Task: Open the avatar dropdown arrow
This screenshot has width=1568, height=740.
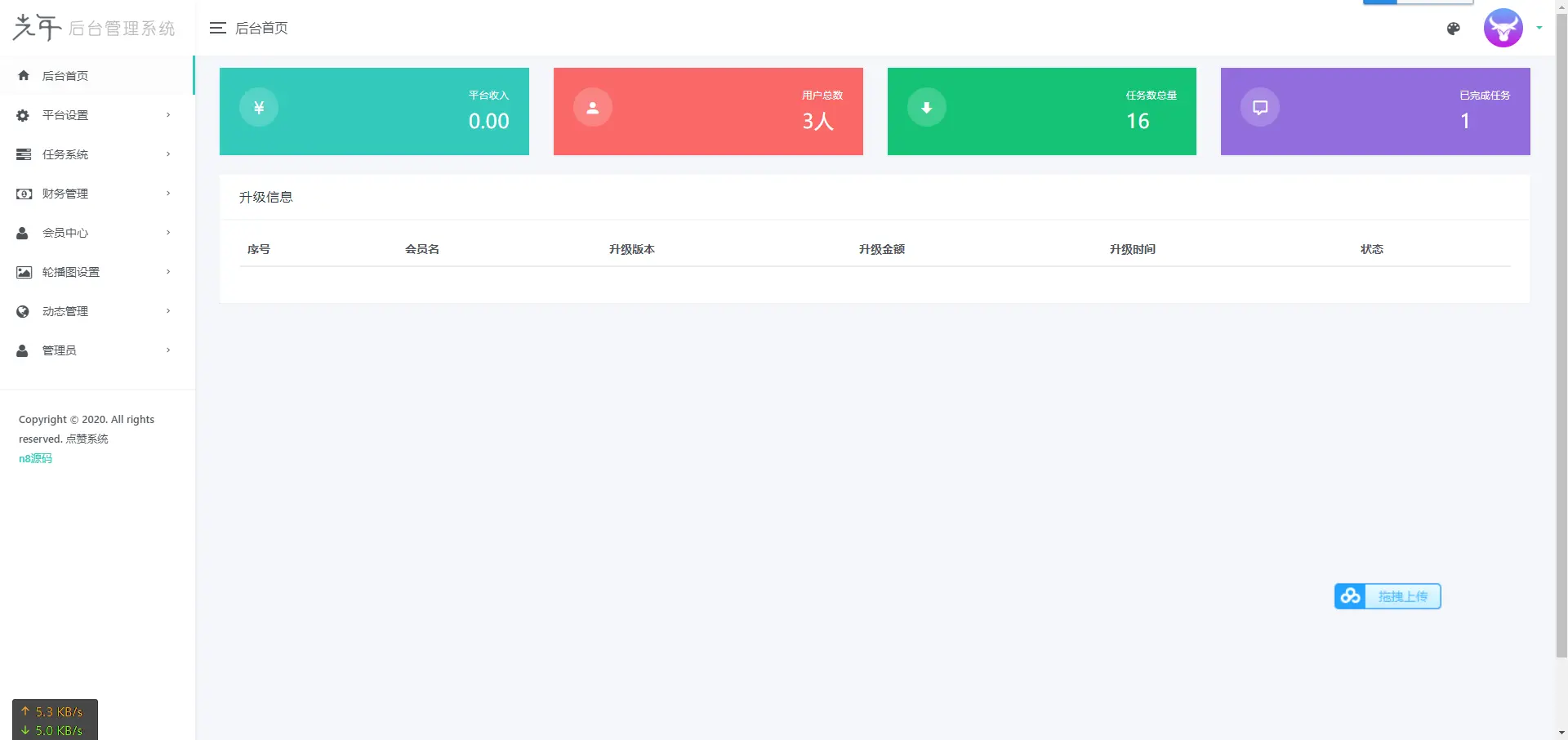Action: (1539, 28)
